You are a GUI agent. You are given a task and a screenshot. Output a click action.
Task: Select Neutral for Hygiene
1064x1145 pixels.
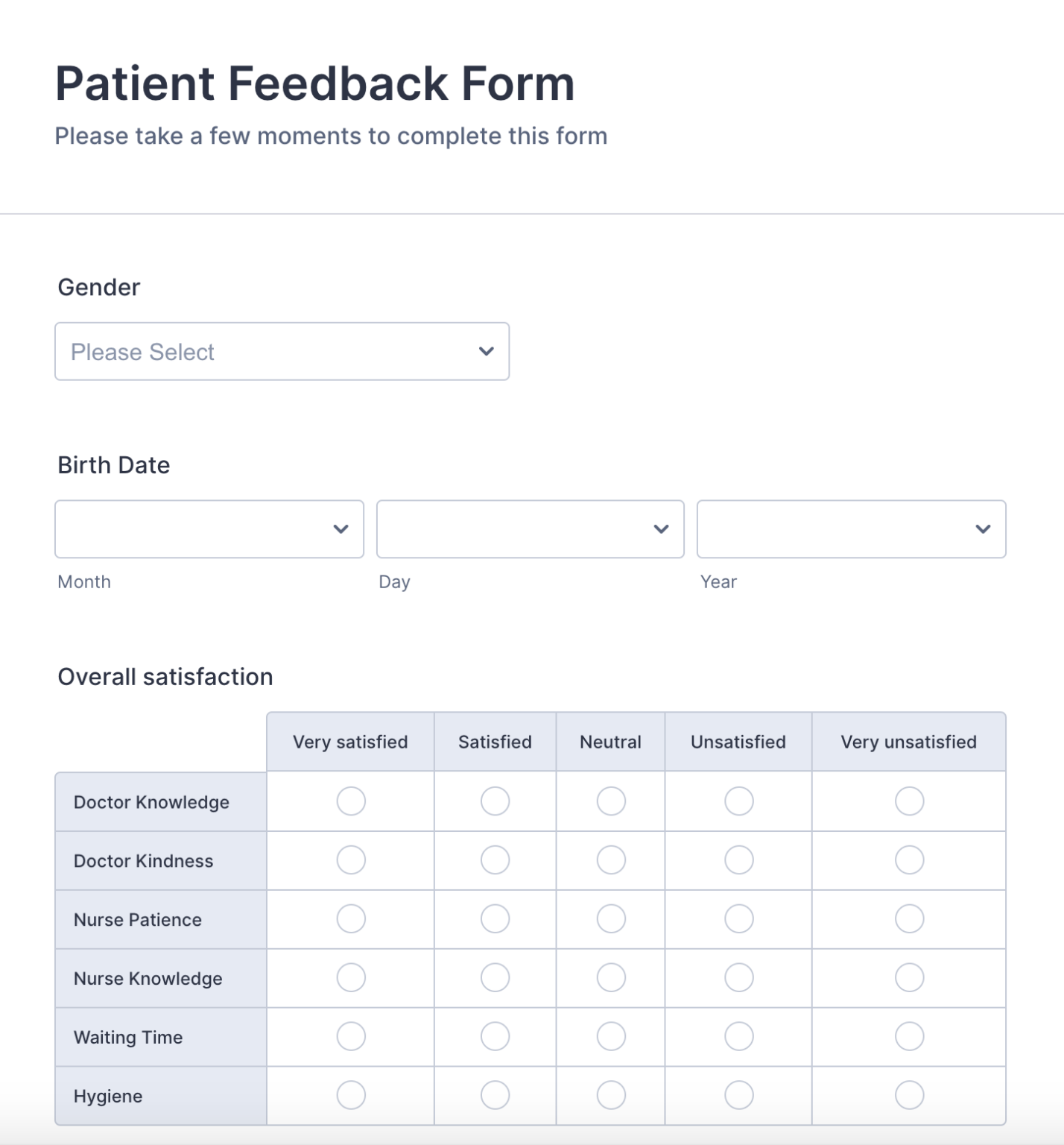(x=610, y=1095)
